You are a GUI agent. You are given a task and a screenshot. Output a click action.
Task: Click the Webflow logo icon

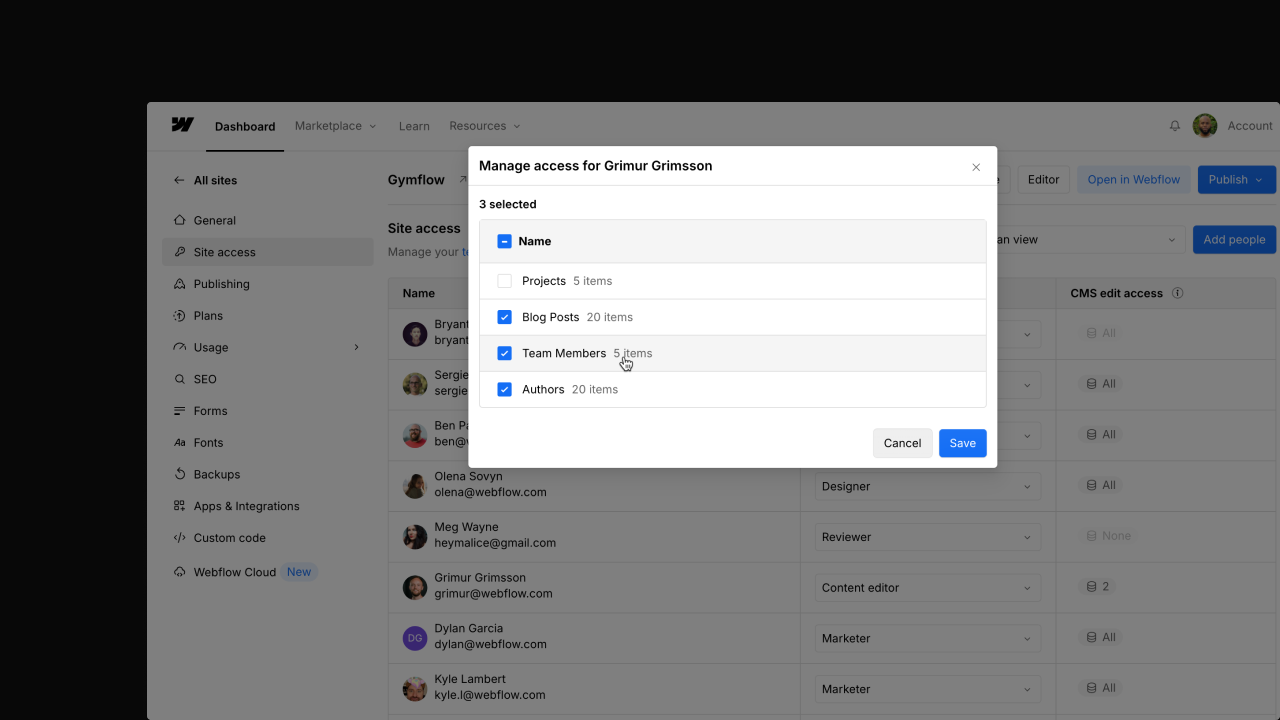[182, 125]
